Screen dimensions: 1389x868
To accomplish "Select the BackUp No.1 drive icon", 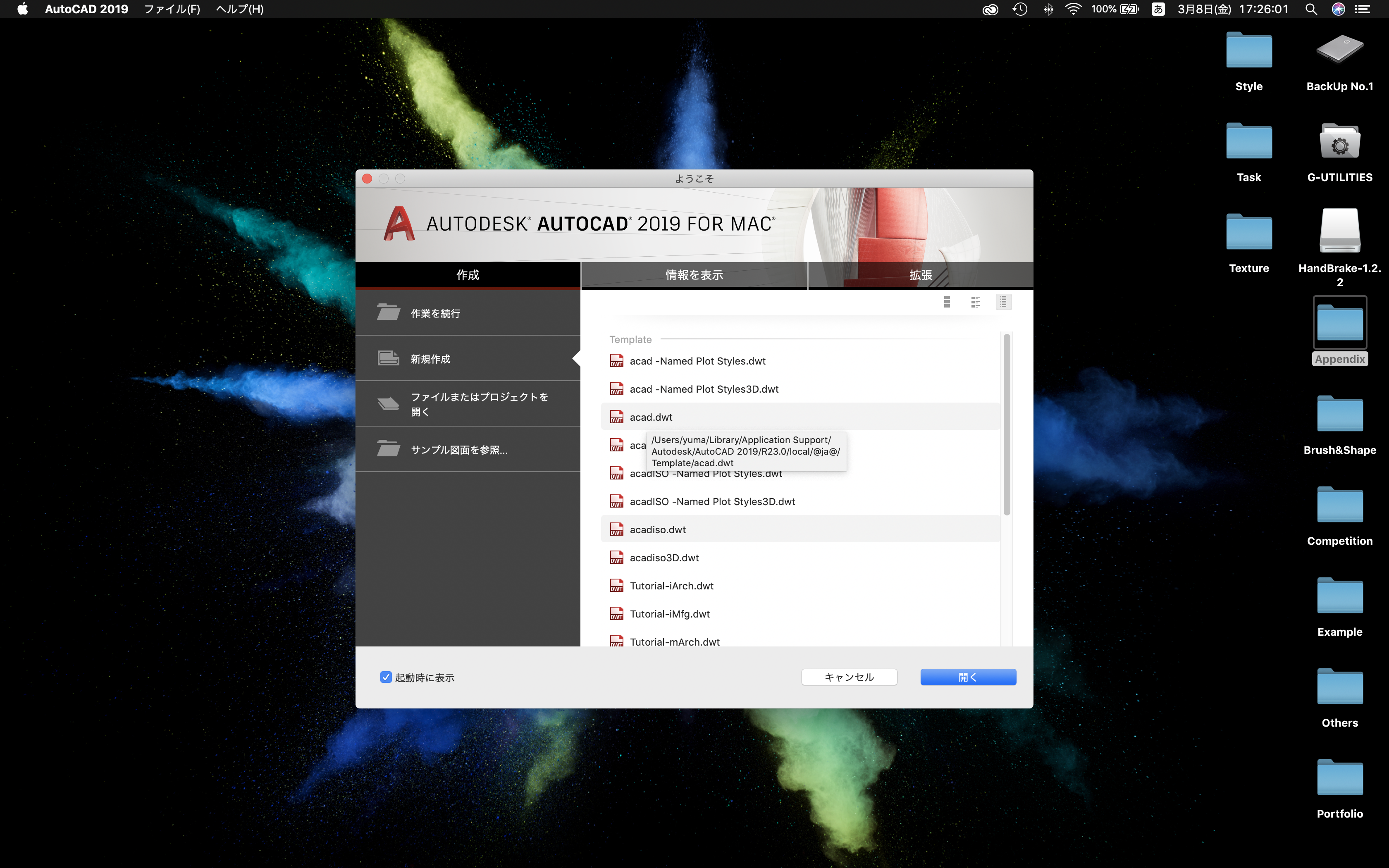I will tap(1340, 49).
